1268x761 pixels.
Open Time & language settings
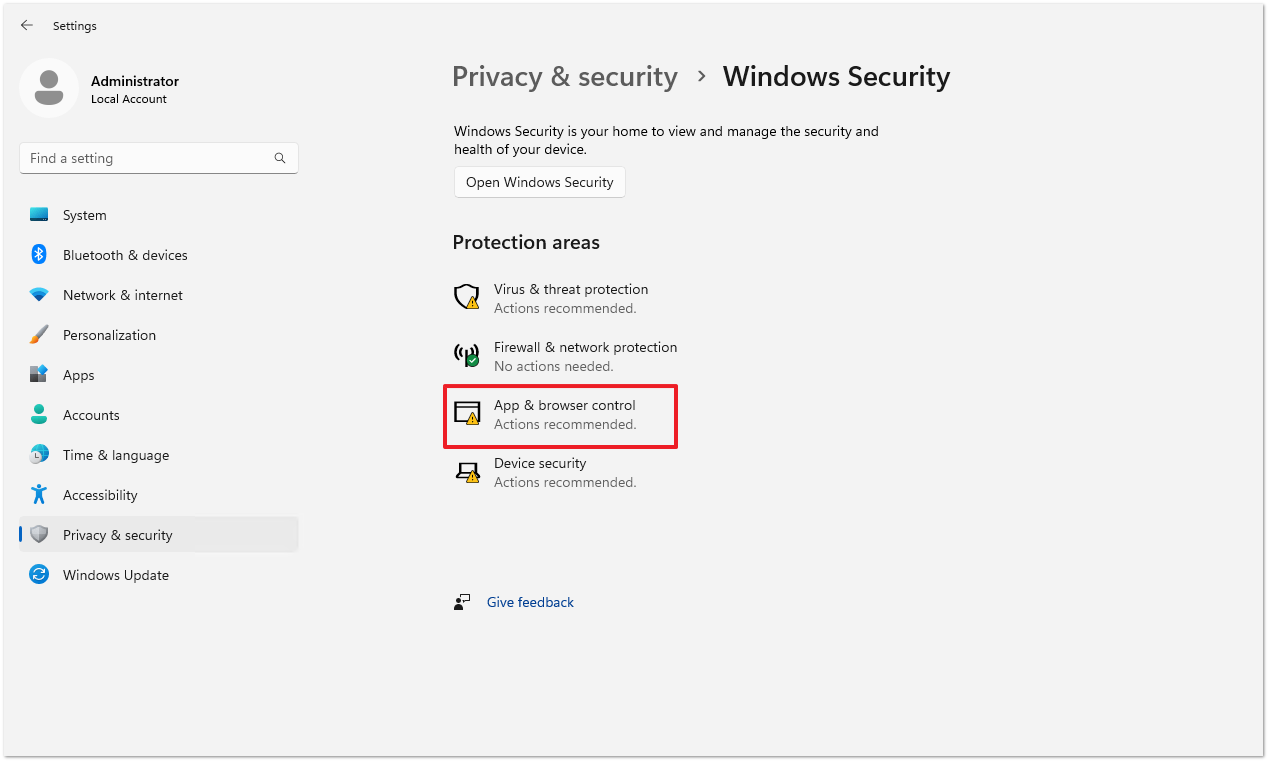115,455
